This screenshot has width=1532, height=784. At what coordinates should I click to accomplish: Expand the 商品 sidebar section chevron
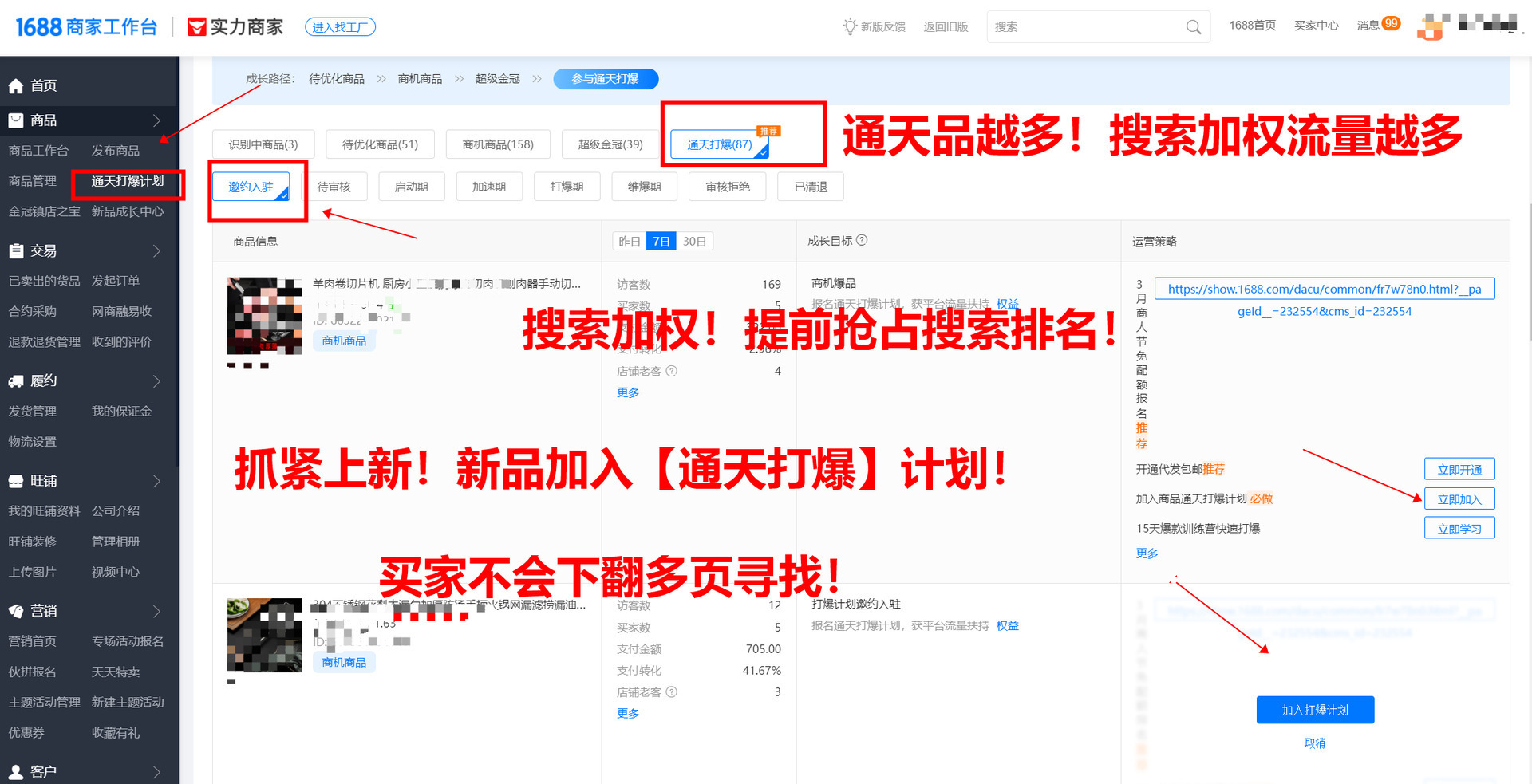pos(156,120)
